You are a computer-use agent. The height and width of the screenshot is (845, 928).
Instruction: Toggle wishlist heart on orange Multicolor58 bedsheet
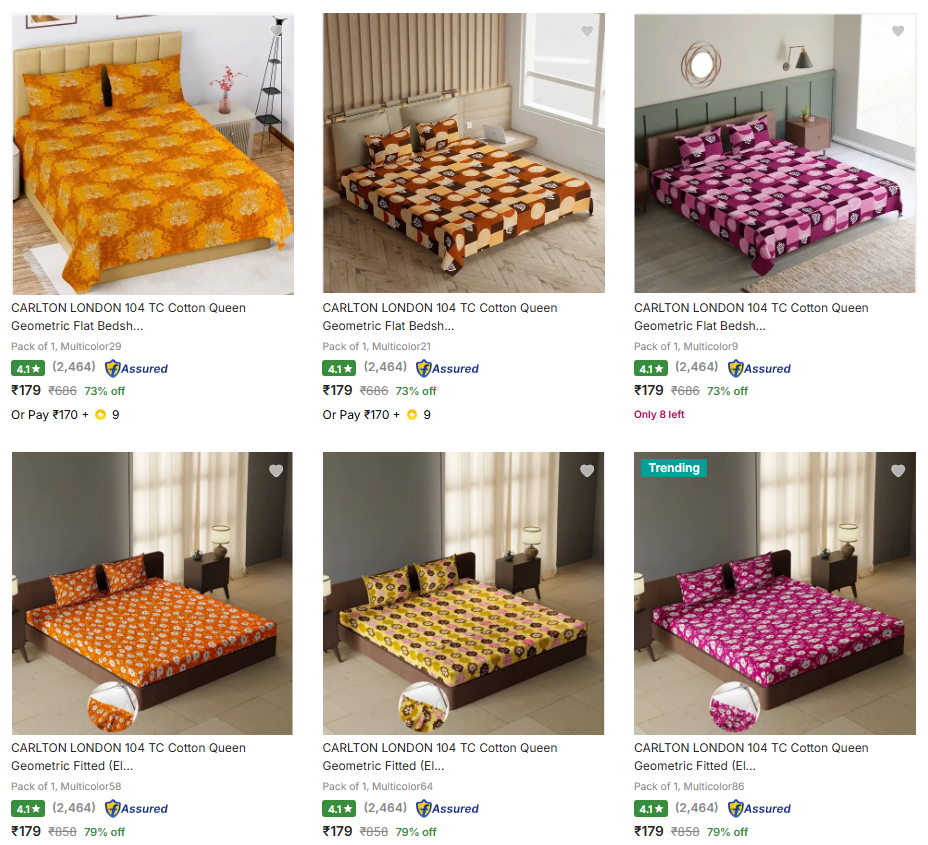click(x=276, y=471)
